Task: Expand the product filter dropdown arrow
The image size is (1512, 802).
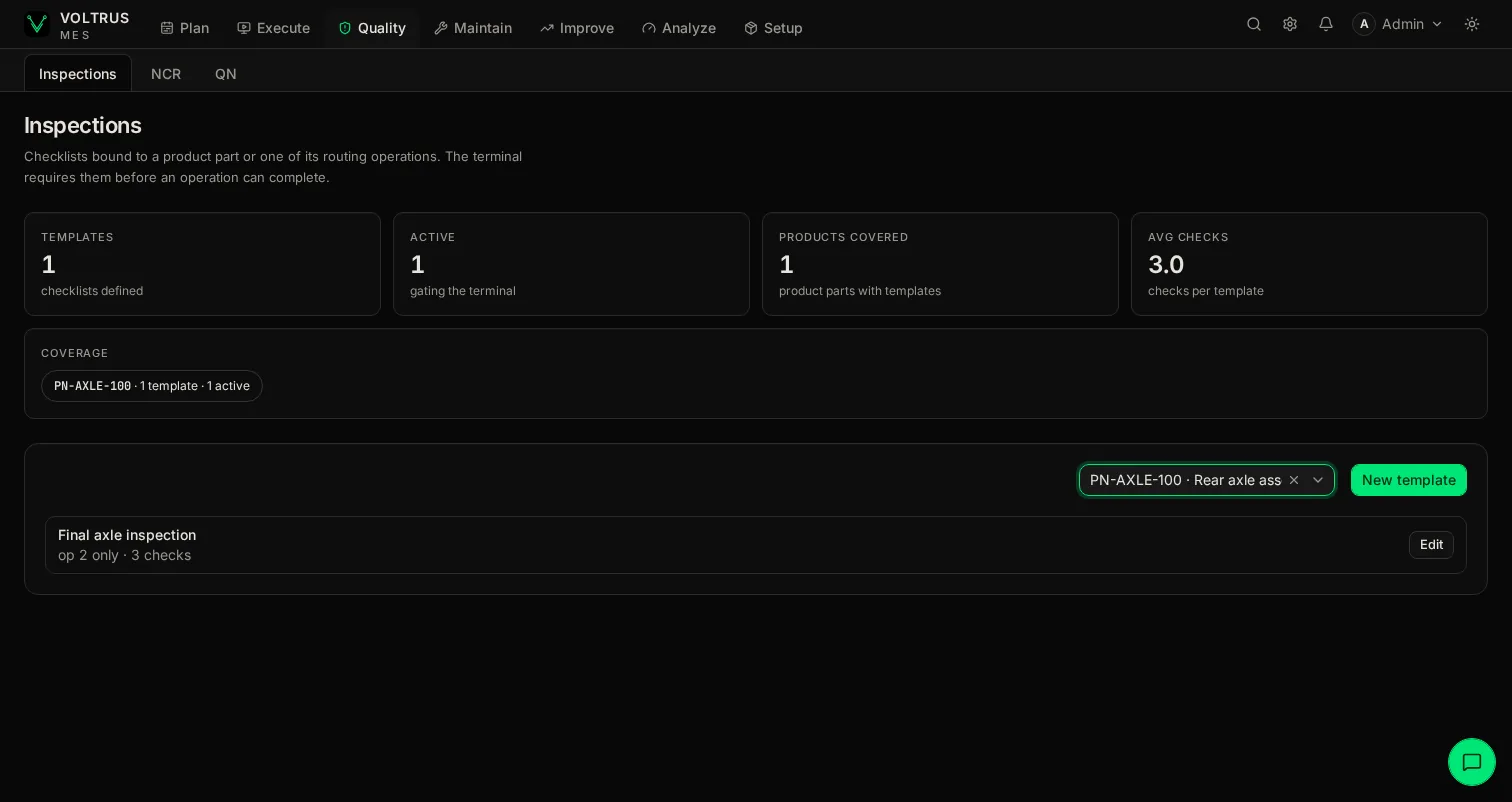Action: [1318, 480]
